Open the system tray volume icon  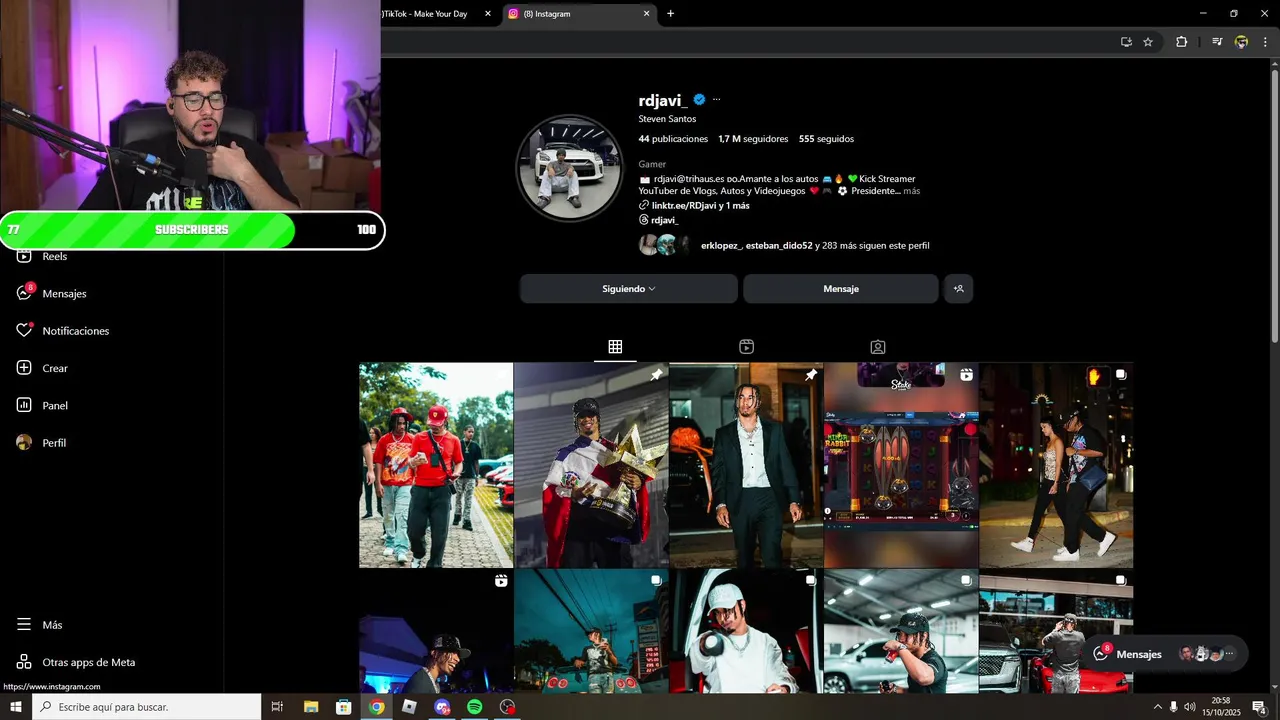(x=1189, y=707)
